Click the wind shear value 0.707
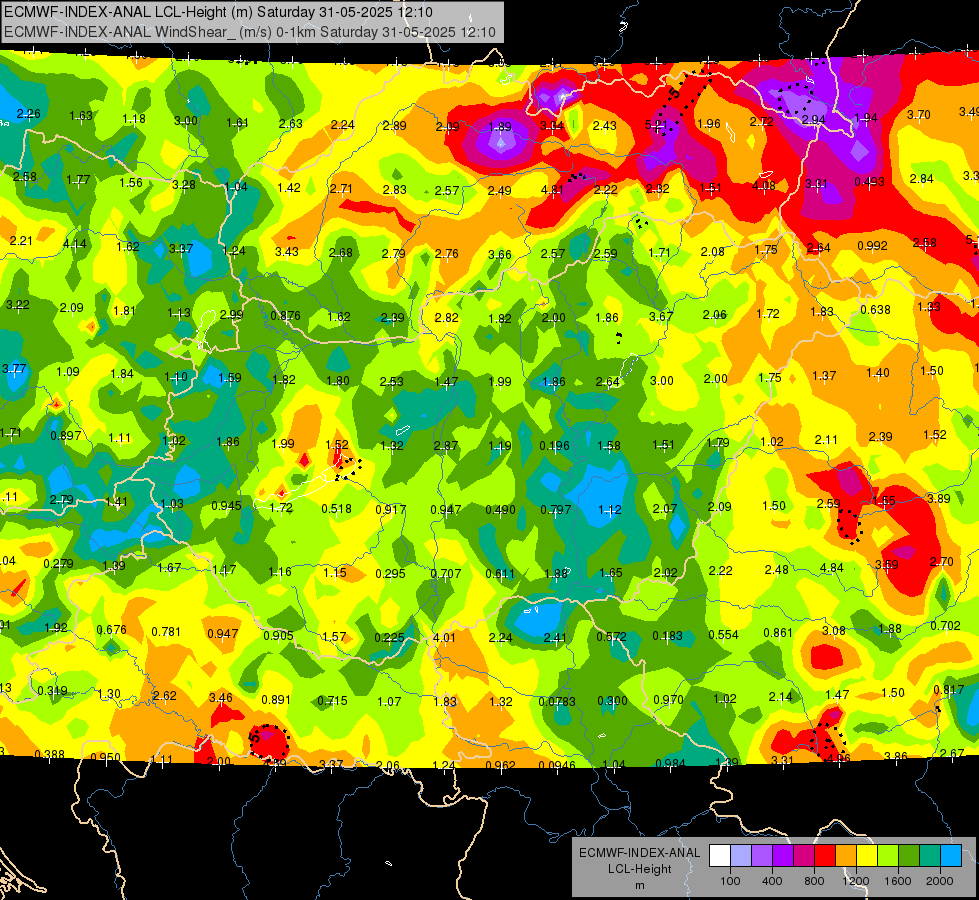This screenshot has height=900, width=979. coord(446,573)
